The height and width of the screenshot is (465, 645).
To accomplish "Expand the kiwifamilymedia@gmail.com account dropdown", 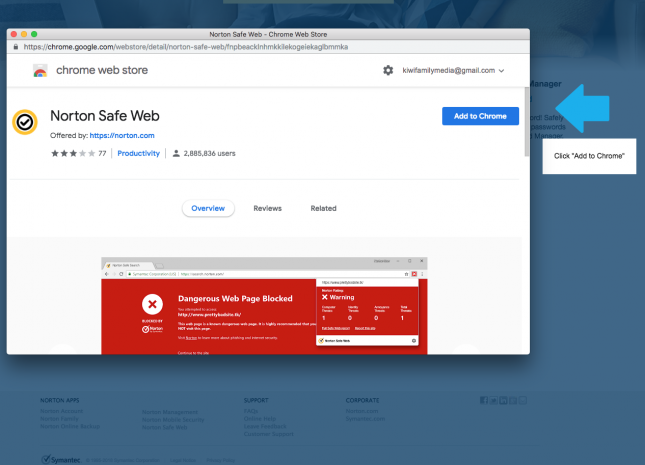I will pyautogui.click(x=501, y=71).
